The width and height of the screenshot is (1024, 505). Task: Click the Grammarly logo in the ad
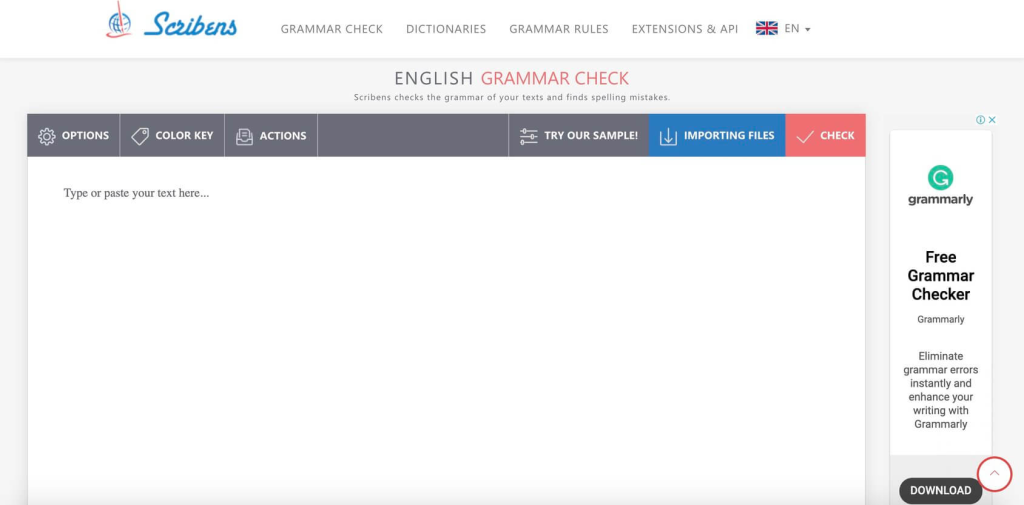pos(940,186)
